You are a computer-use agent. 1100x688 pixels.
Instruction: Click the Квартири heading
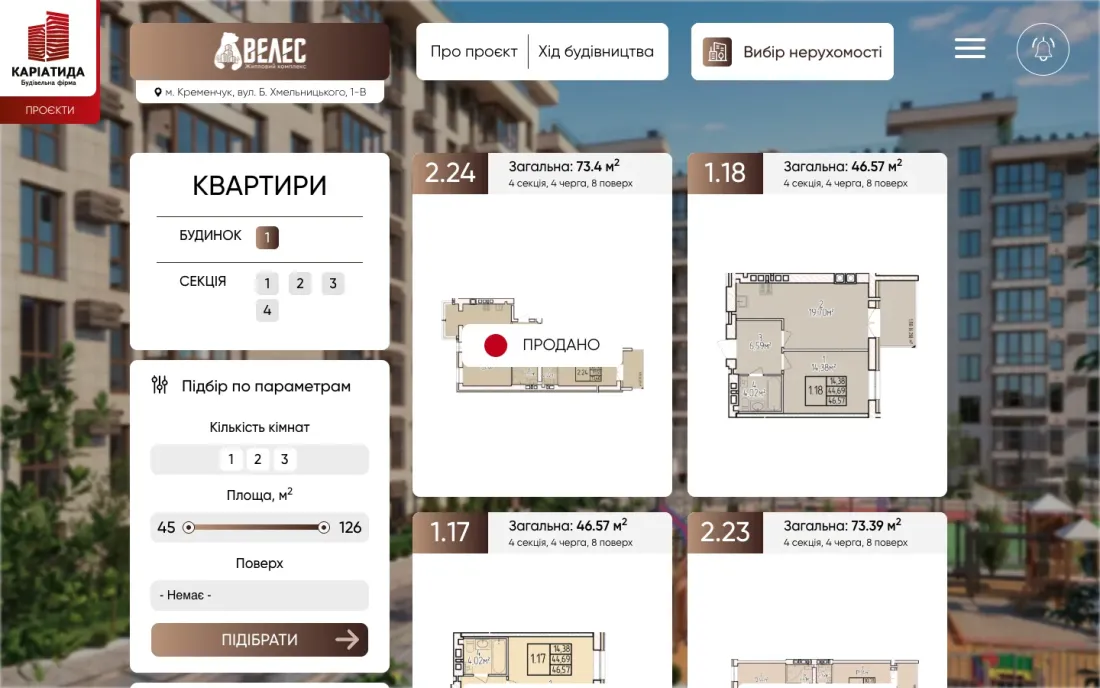(x=260, y=186)
